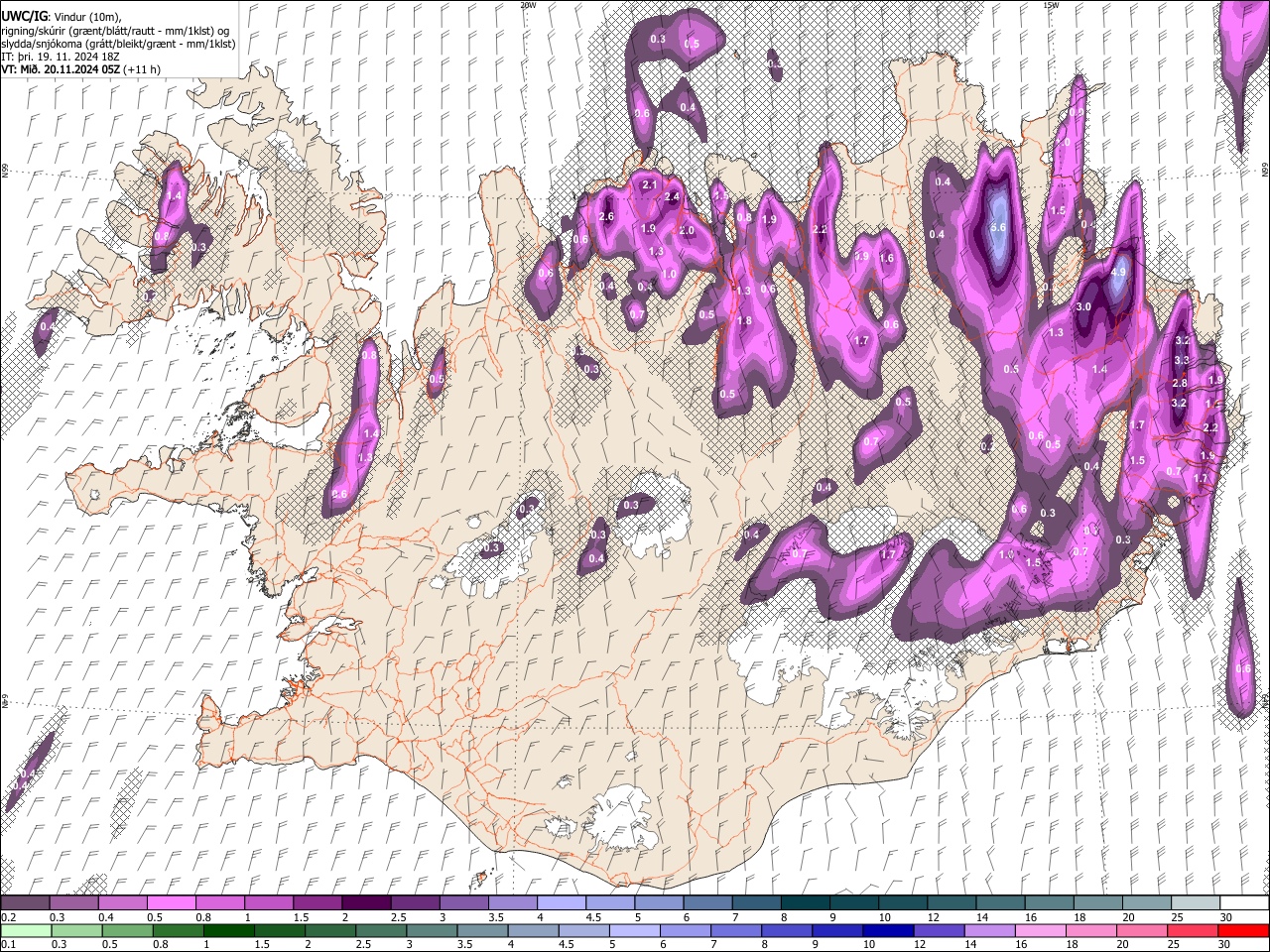Select the white swatch ending the upper scale
This screenshot has width=1270, height=952.
click(x=1244, y=902)
